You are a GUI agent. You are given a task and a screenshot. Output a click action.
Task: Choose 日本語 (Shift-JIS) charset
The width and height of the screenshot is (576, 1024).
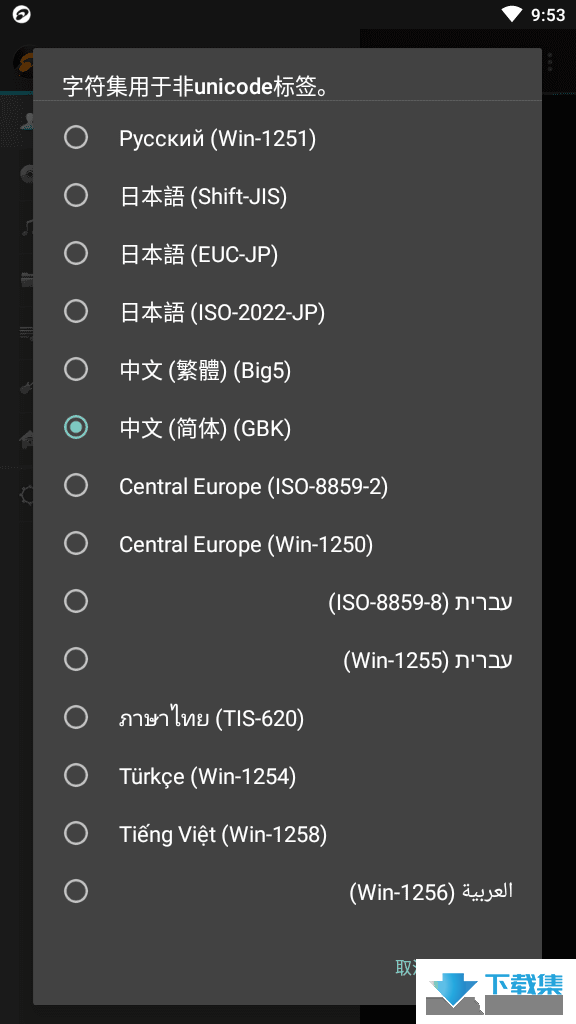coord(287,196)
